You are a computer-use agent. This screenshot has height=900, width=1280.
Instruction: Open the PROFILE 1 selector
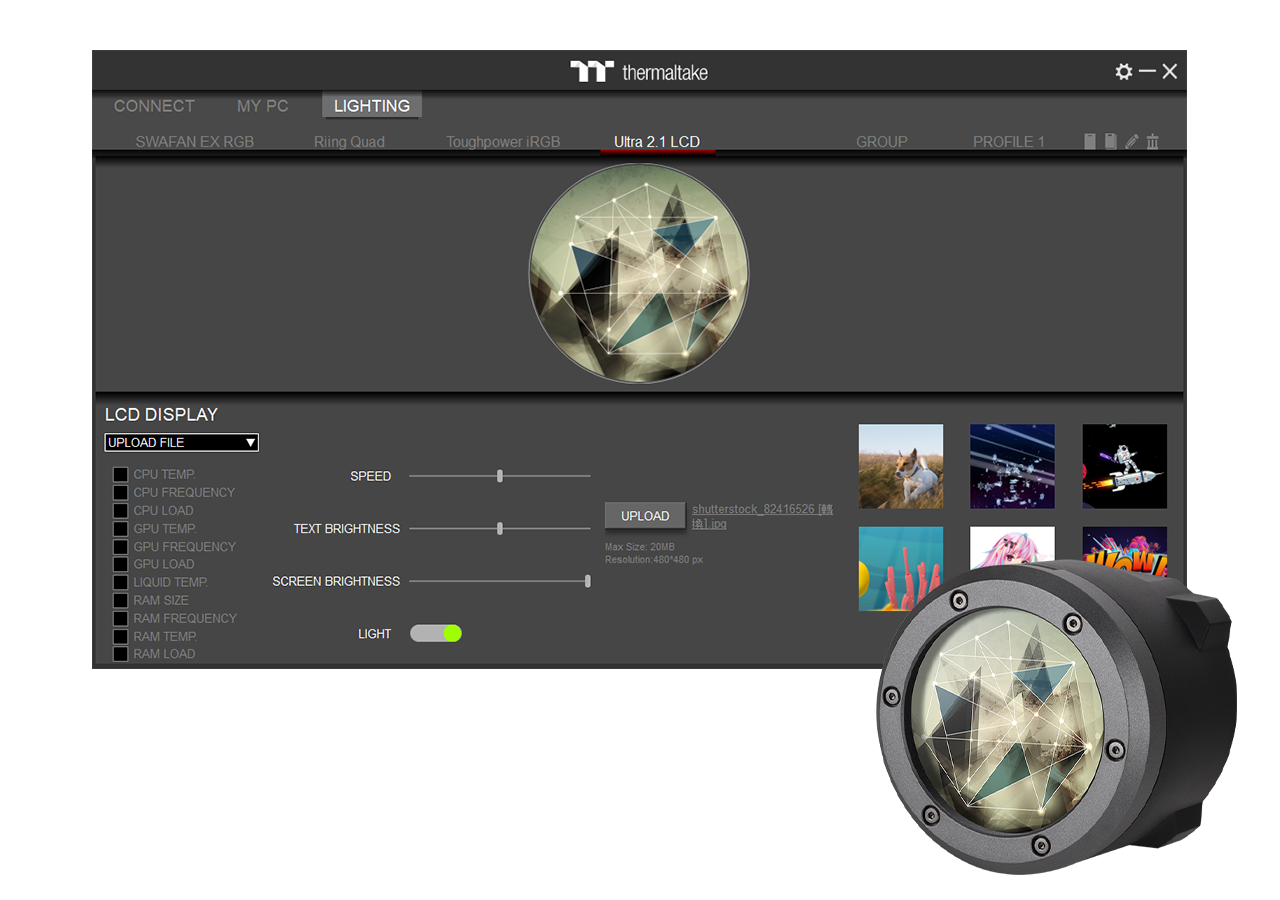tap(1008, 142)
